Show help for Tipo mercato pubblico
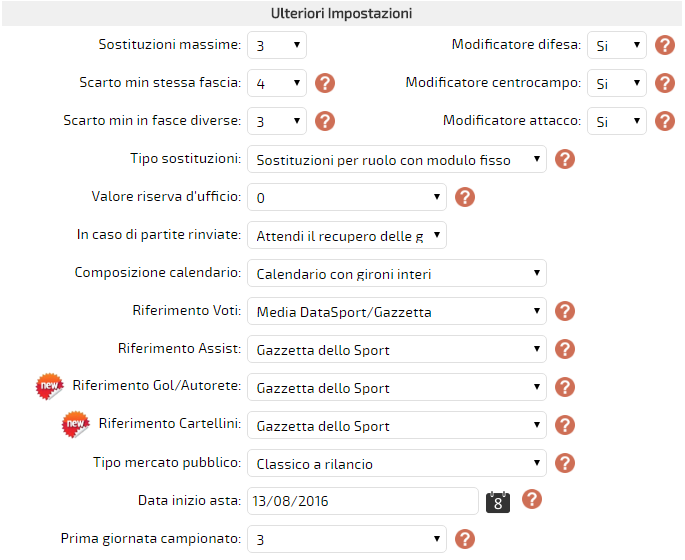 [565, 463]
